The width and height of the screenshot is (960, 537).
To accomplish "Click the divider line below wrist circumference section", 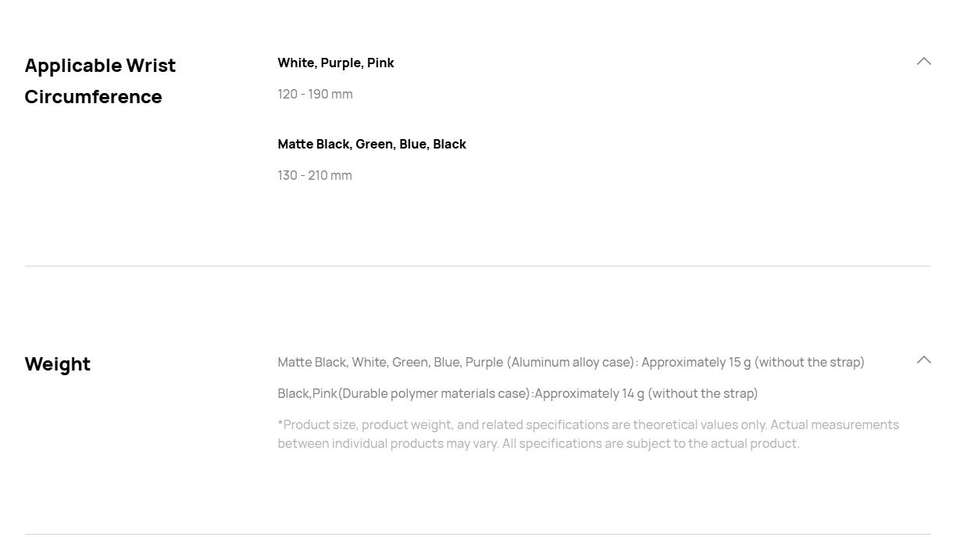I will click(477, 266).
